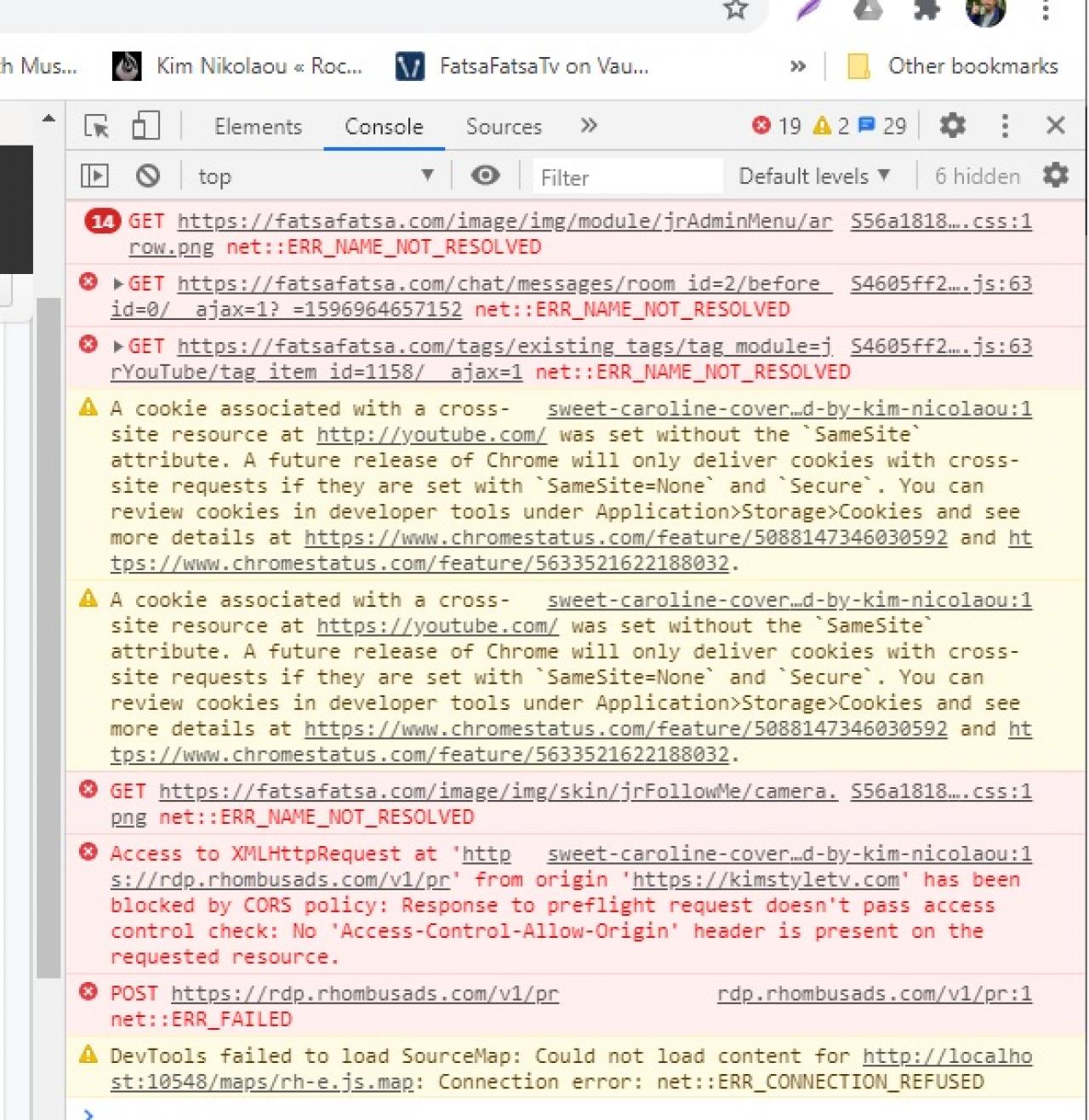This screenshot has width=1089, height=1120.
Task: Follow the http://youtube.com/ link
Action: 431,435
